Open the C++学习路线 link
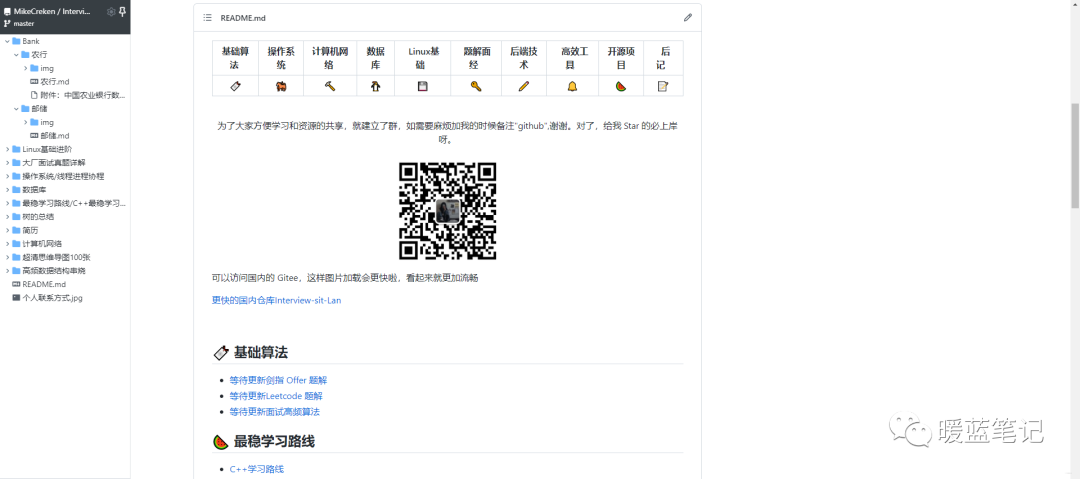The image size is (1080, 479). coord(256,469)
